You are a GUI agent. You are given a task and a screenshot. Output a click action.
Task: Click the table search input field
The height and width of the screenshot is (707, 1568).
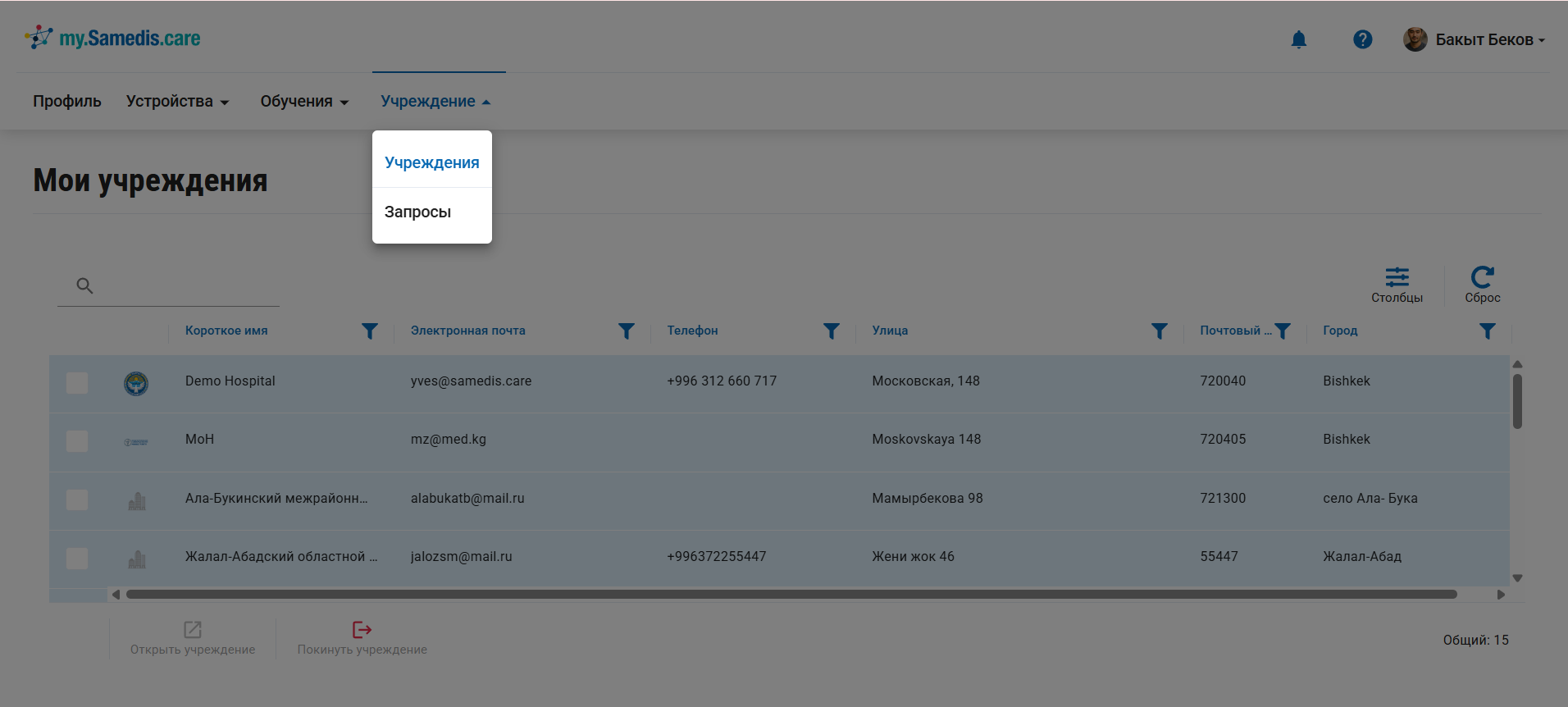180,286
